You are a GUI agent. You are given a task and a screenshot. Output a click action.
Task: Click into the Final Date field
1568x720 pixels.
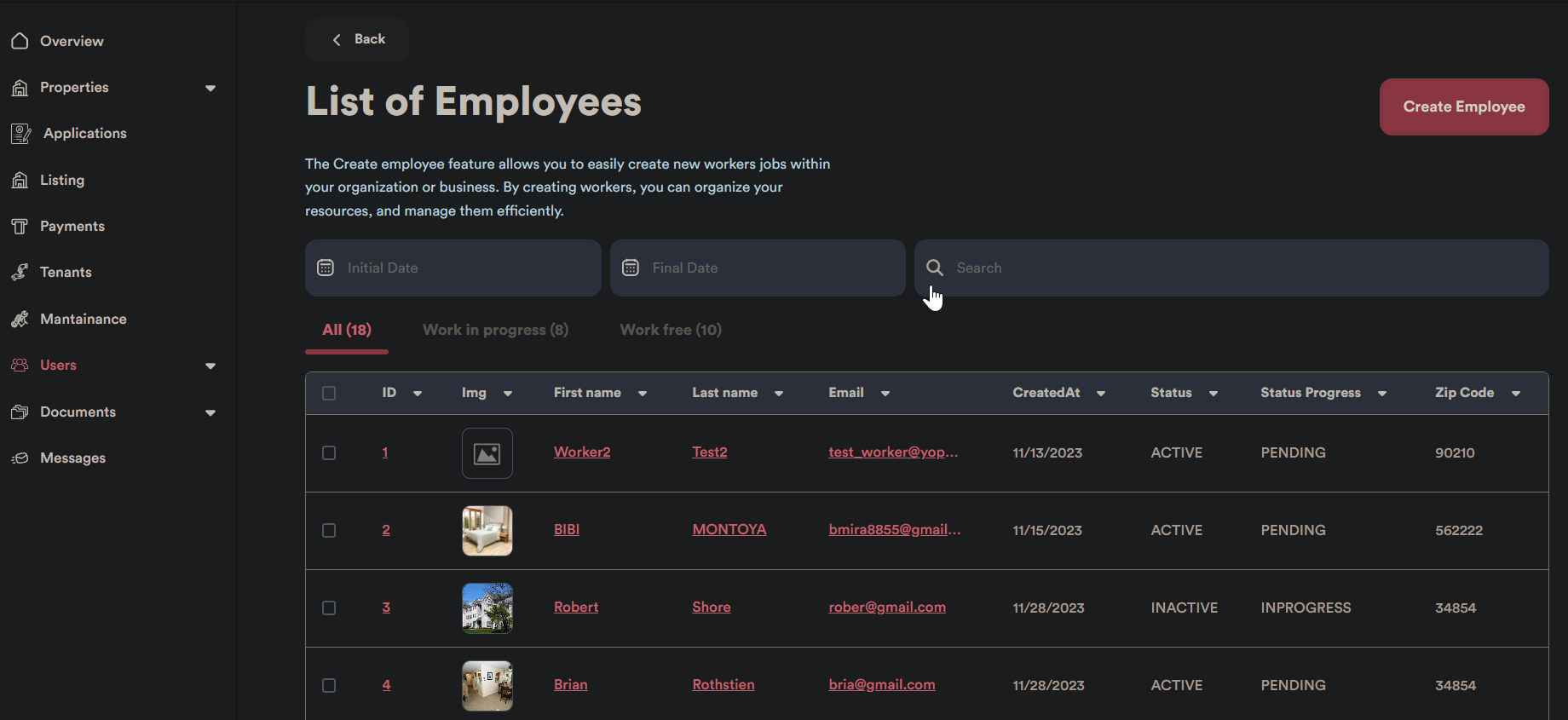click(x=767, y=268)
